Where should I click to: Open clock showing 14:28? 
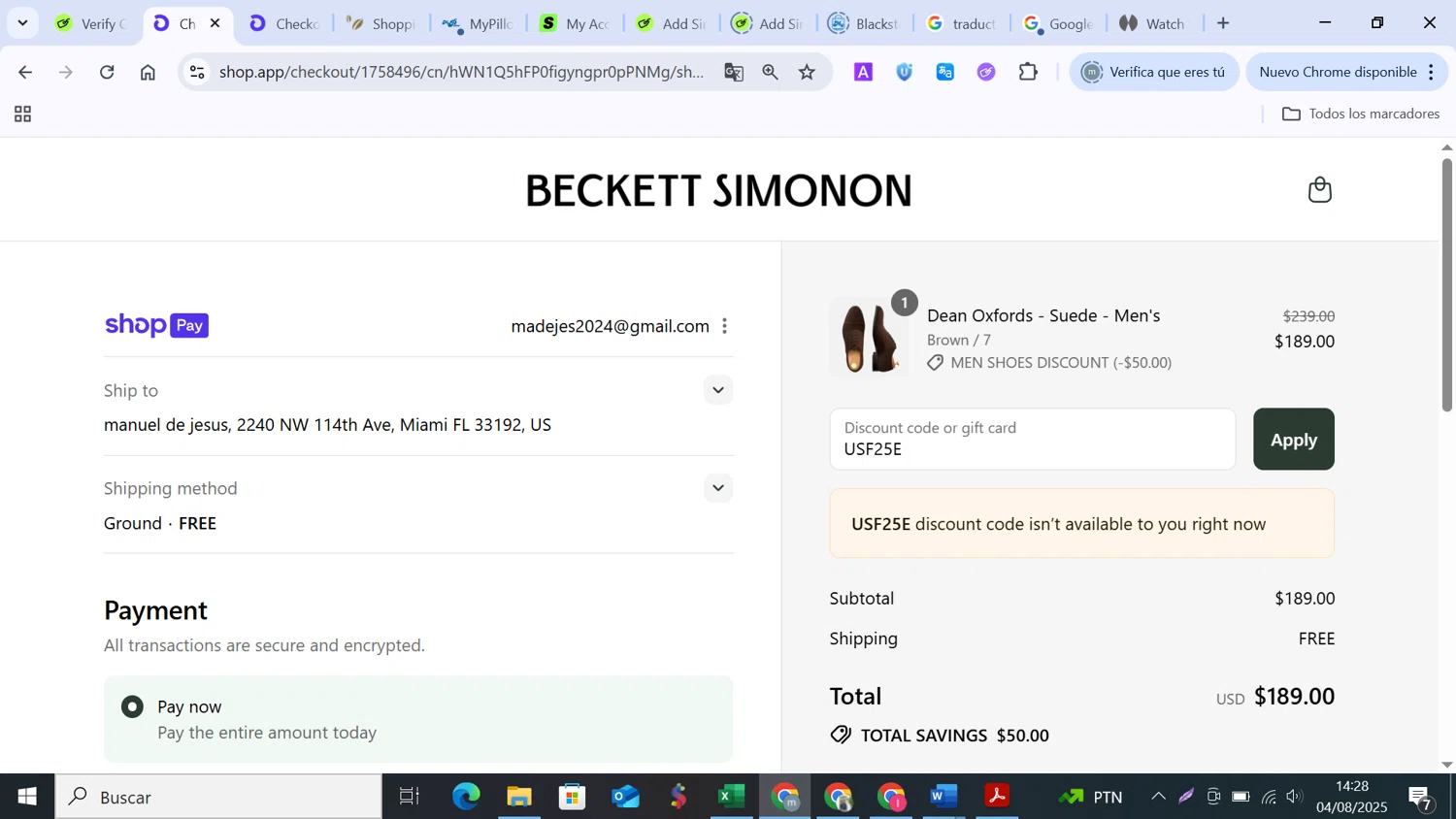click(x=1352, y=797)
